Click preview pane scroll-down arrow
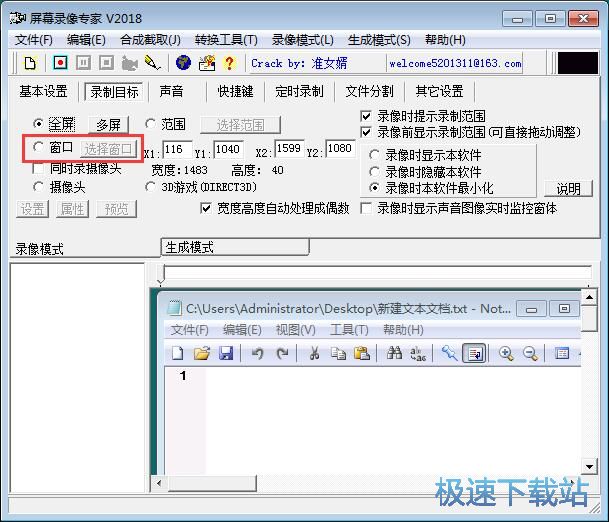Screen dimensions: 609x522 click(589, 466)
